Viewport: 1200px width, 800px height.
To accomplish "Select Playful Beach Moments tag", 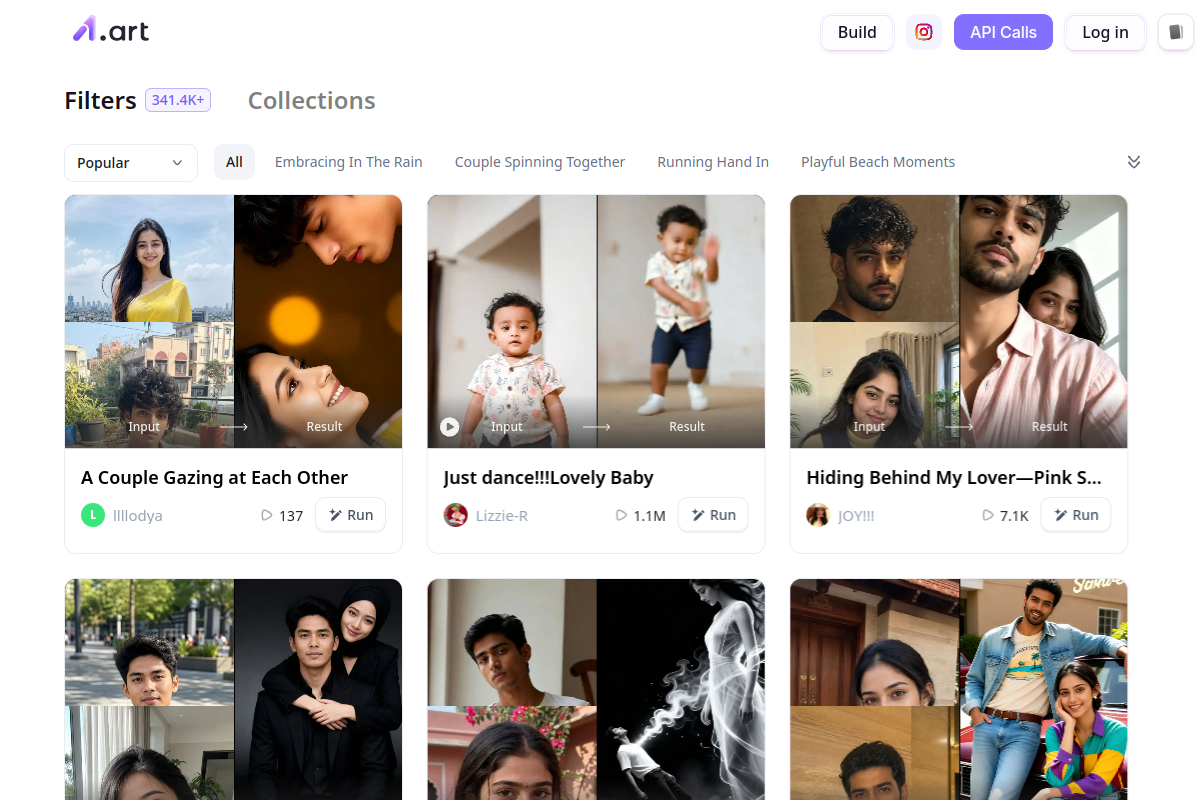I will pos(878,162).
